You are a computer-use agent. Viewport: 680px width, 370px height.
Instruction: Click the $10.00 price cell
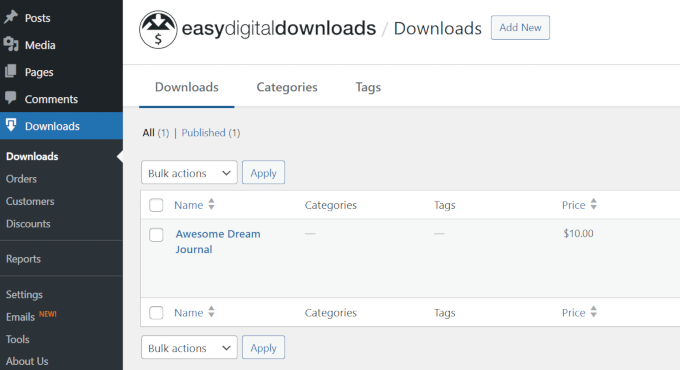[x=578, y=233]
